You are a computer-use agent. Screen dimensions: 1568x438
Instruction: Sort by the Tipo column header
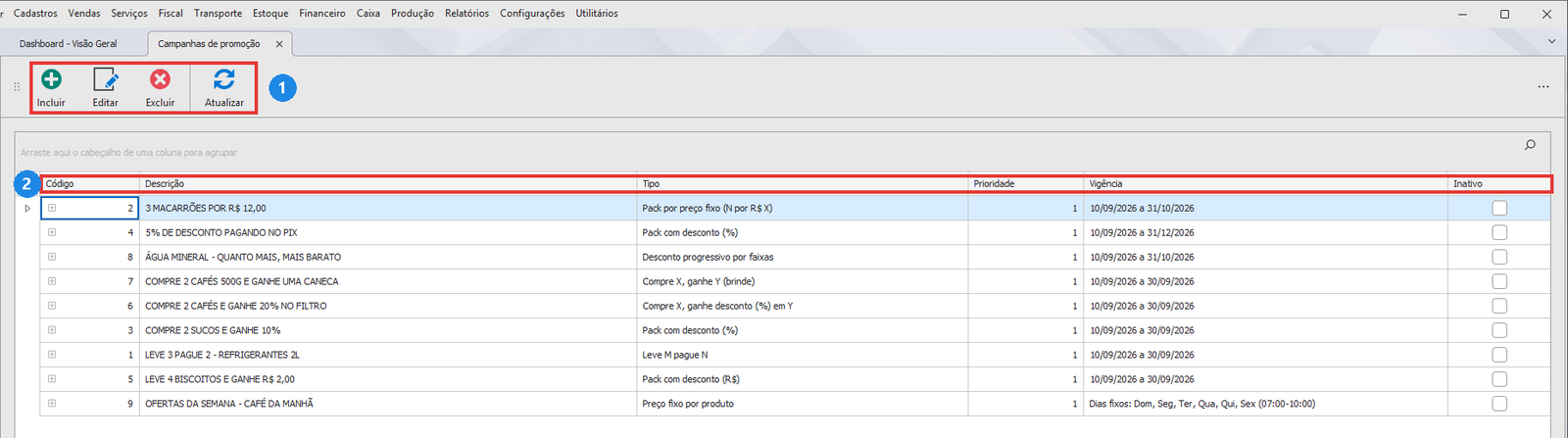click(x=803, y=184)
